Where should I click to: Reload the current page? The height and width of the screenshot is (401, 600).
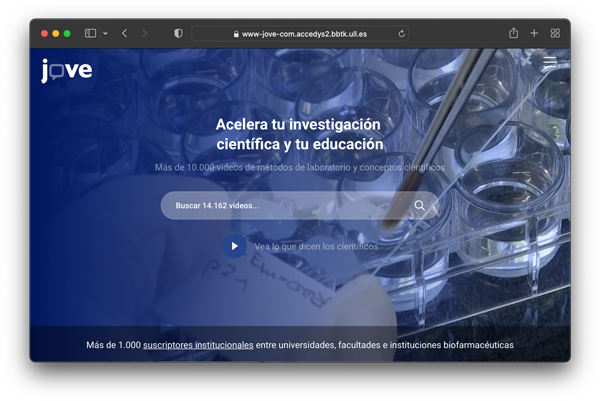pyautogui.click(x=401, y=33)
